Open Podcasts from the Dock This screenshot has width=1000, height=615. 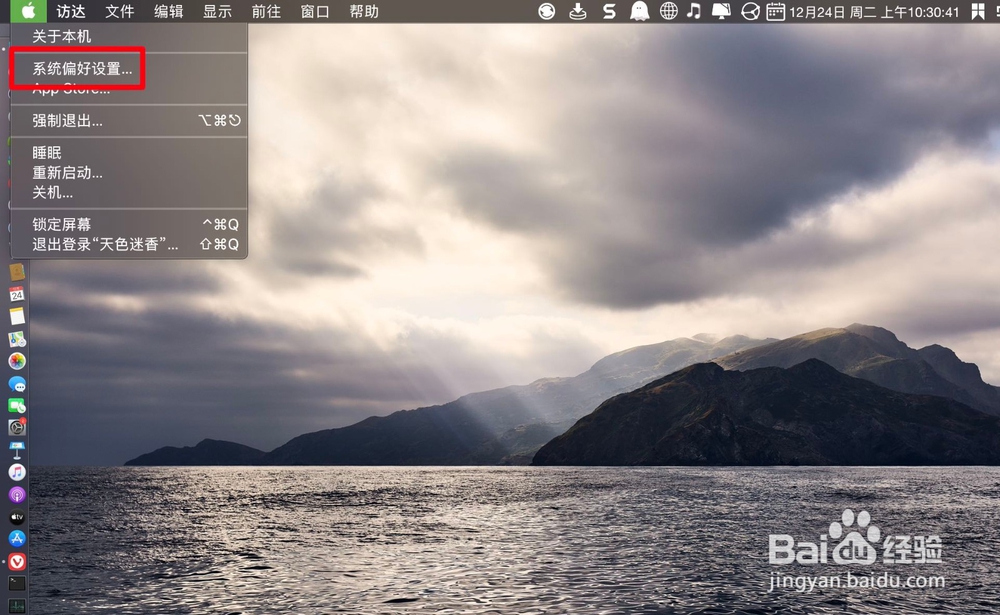17,494
